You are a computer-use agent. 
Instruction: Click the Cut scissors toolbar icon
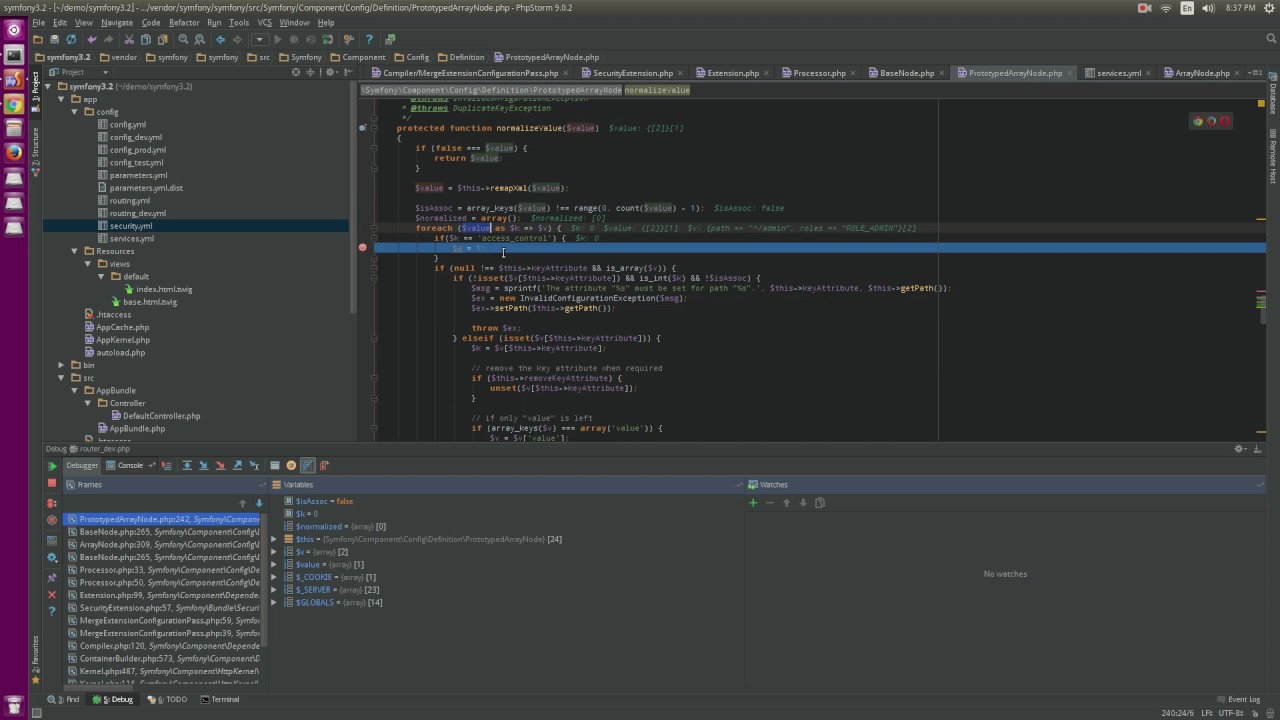[x=129, y=40]
